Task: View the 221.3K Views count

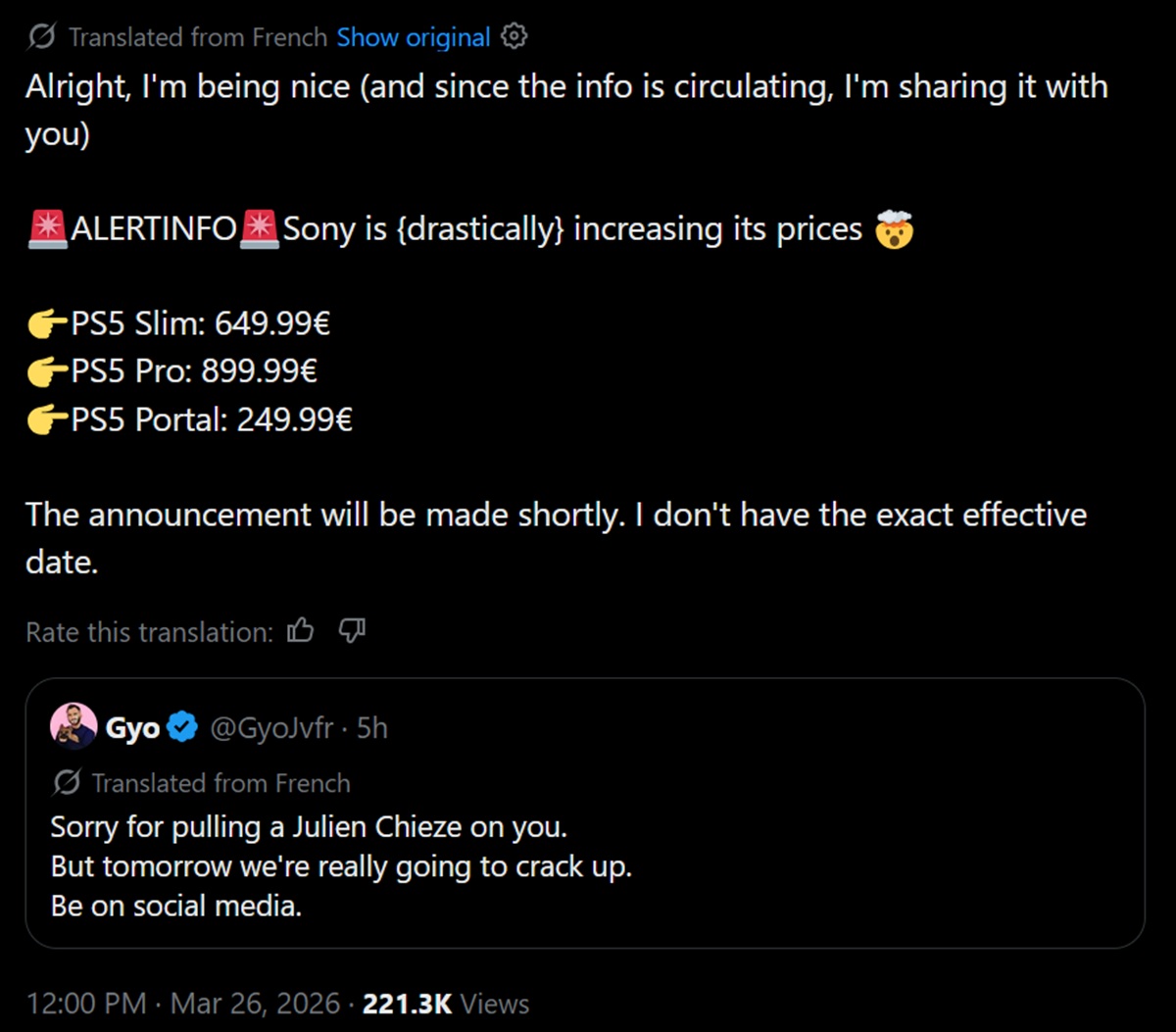Action: click(x=446, y=1004)
